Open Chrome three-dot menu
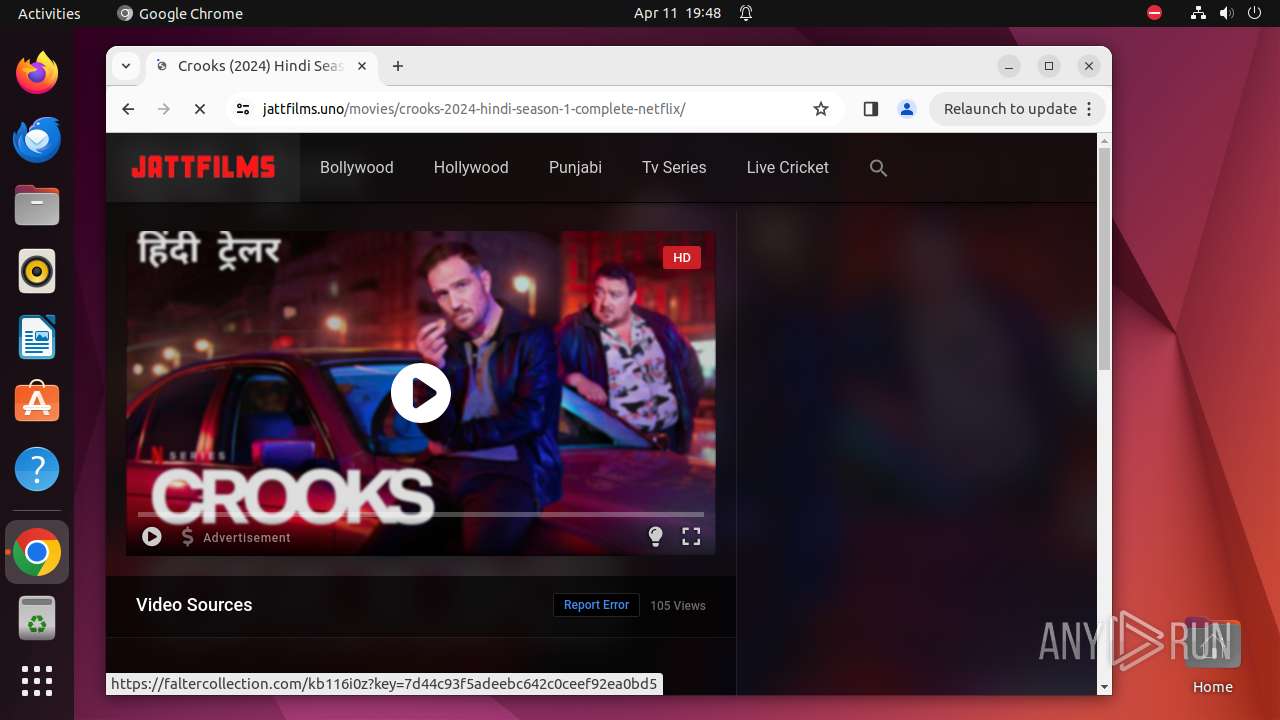The height and width of the screenshot is (720, 1280). 1089,109
